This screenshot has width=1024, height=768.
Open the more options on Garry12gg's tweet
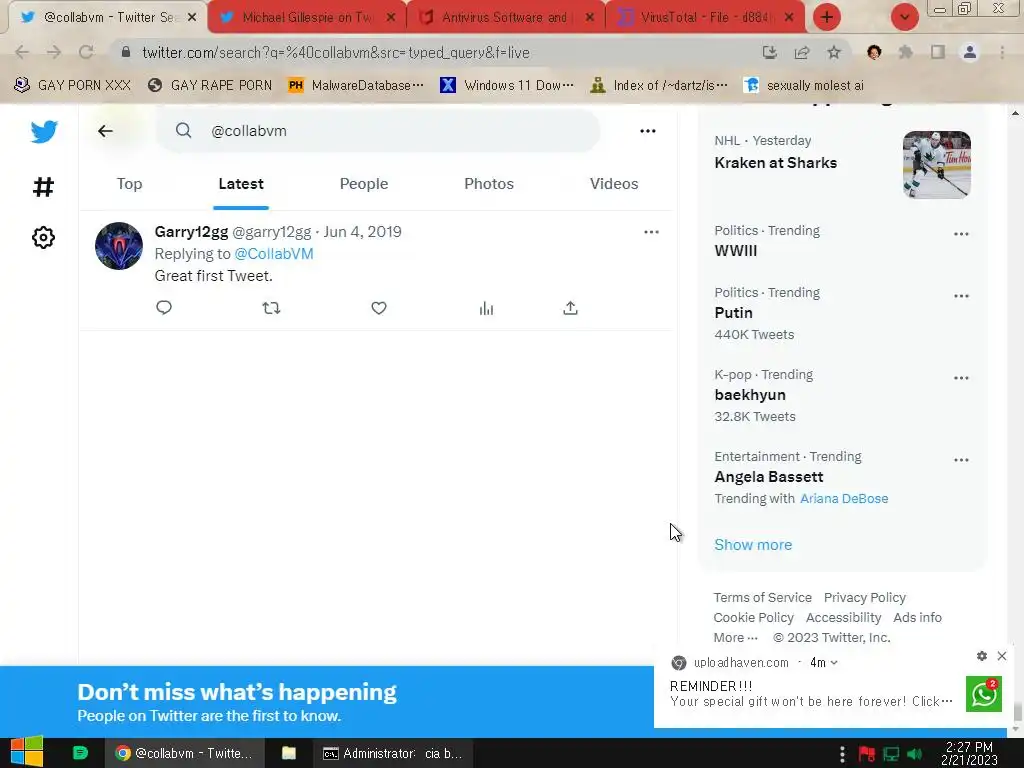(651, 232)
